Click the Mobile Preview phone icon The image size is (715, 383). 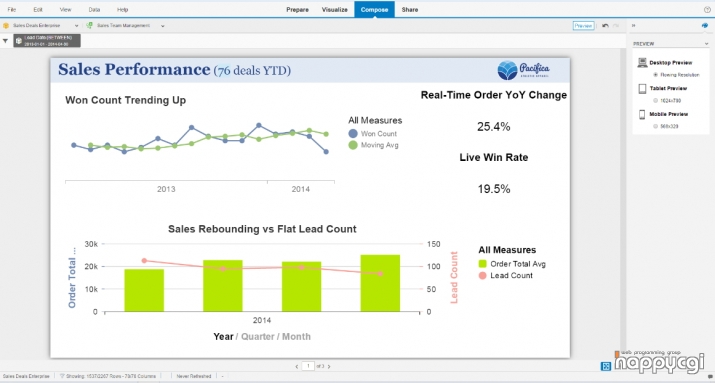coord(642,114)
